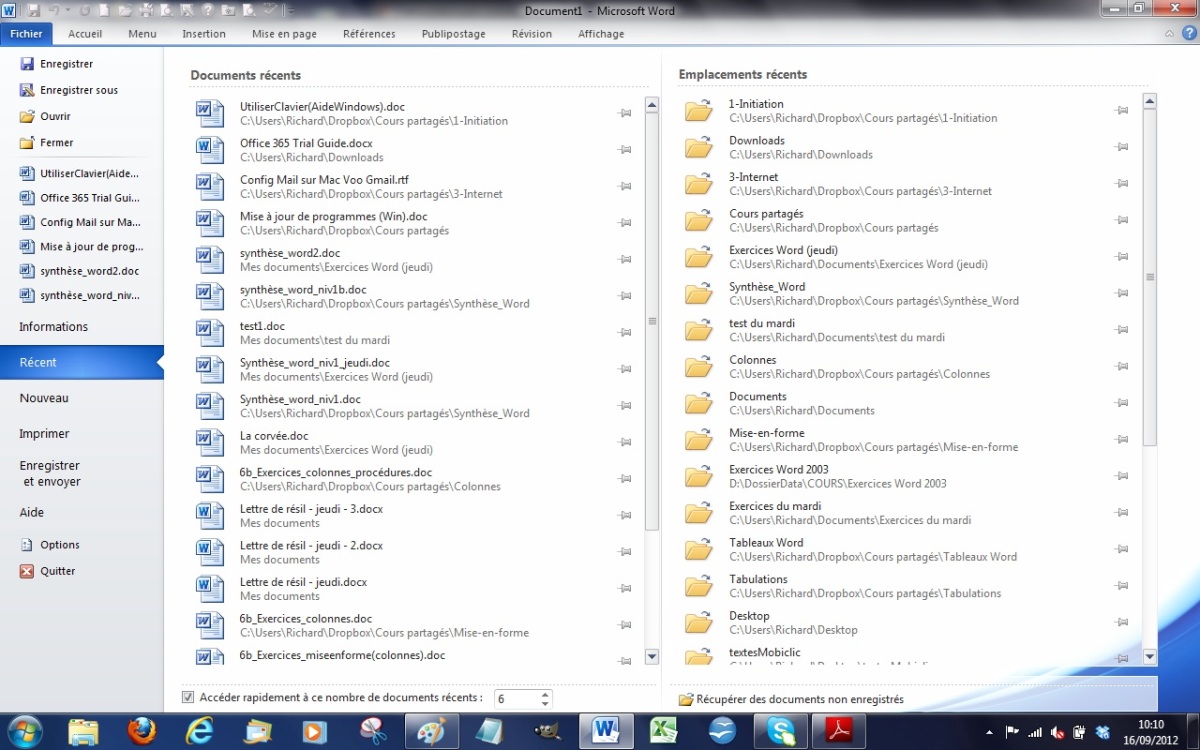The height and width of the screenshot is (750, 1200).
Task: Click the folder icon beside Downloads in Emplacements récents
Action: [x=699, y=147]
